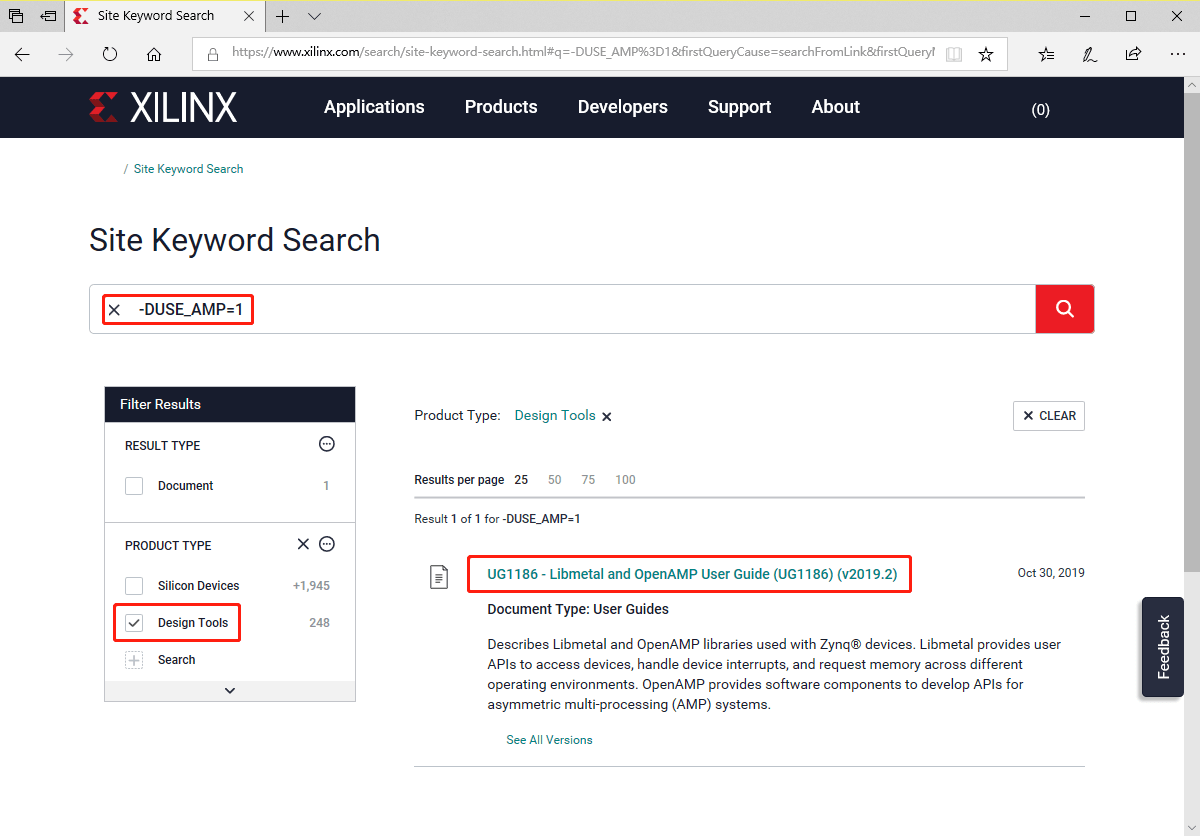
Task: Add page to favorites star icon
Action: click(986, 55)
